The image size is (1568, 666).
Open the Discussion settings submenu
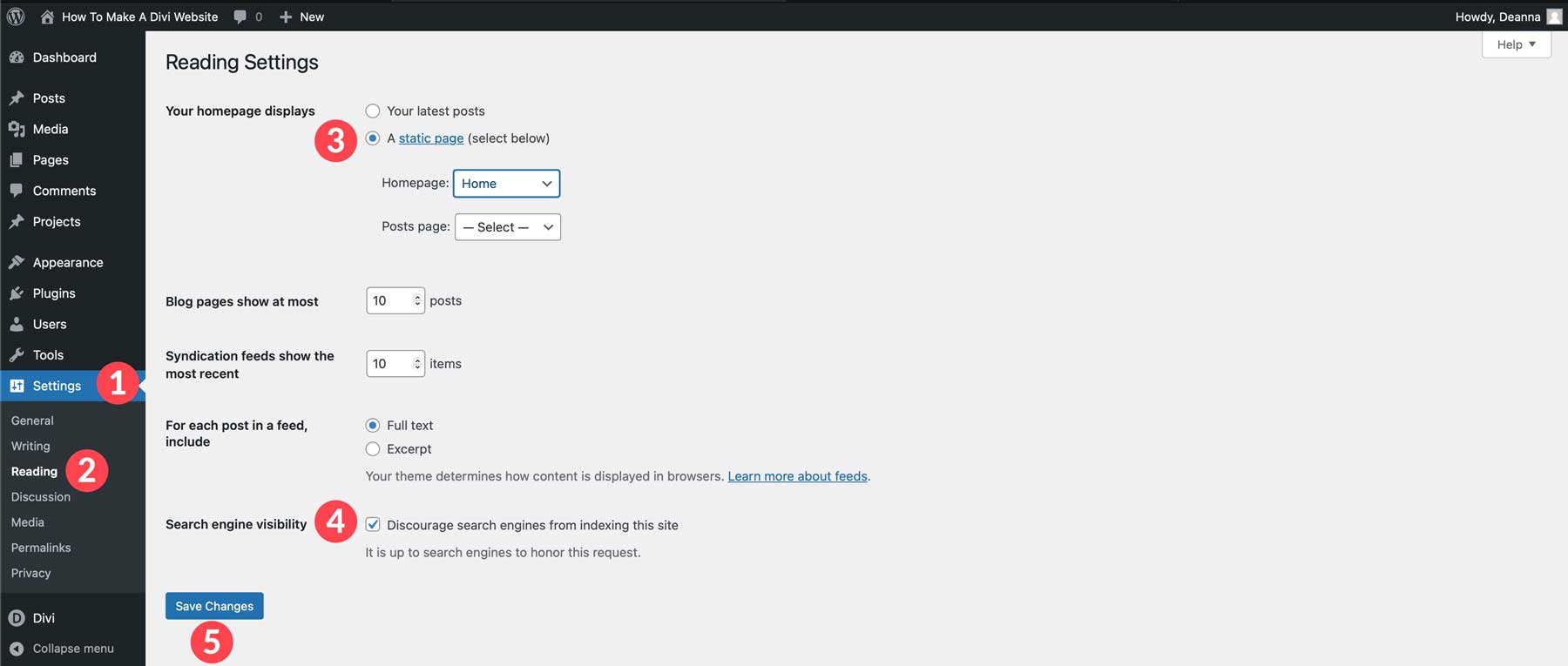41,497
